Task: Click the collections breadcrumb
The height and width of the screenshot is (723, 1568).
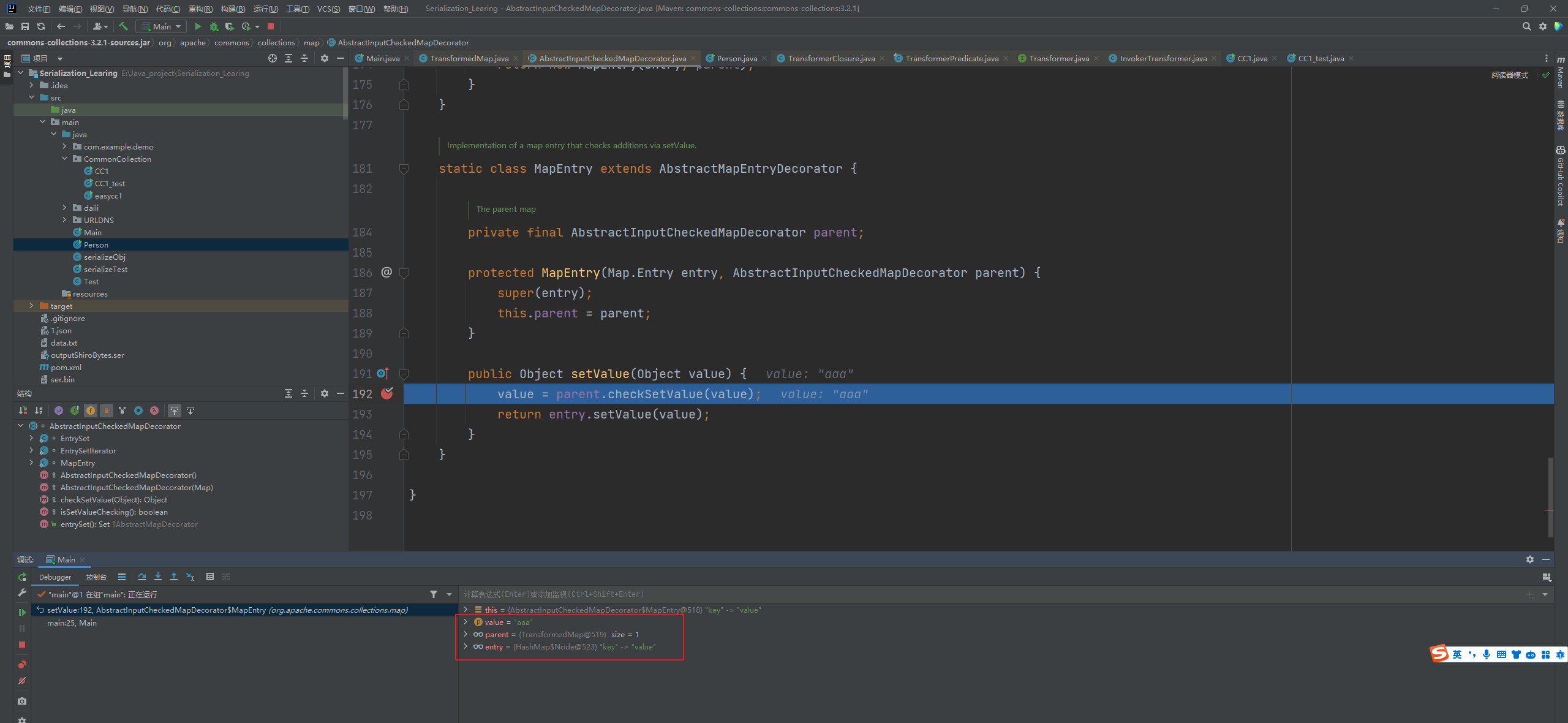Action: 276,42
